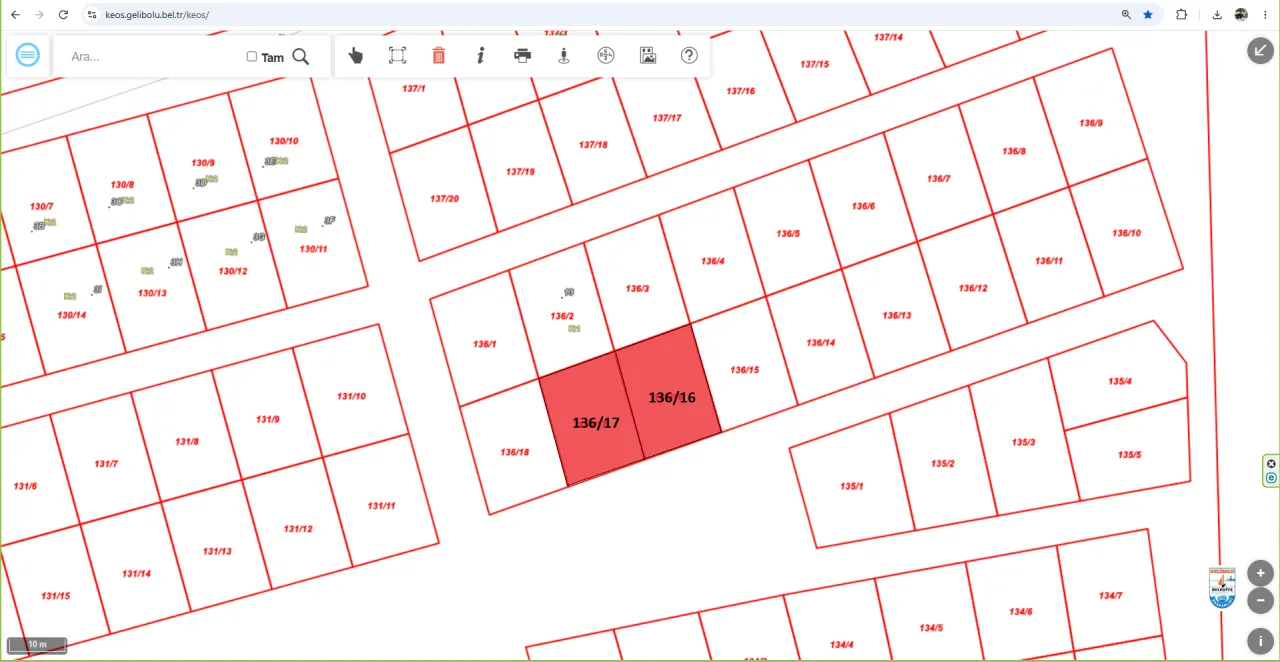Click the browser zoom magnifier icon
The image size is (1280, 662).
1126,15
